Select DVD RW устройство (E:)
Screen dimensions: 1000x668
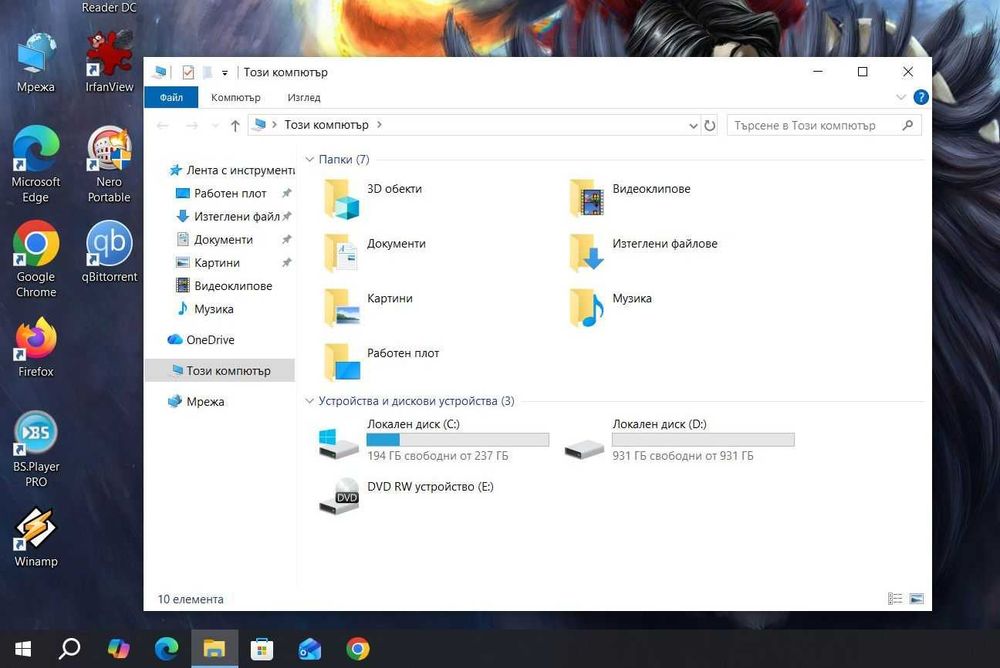click(x=406, y=495)
